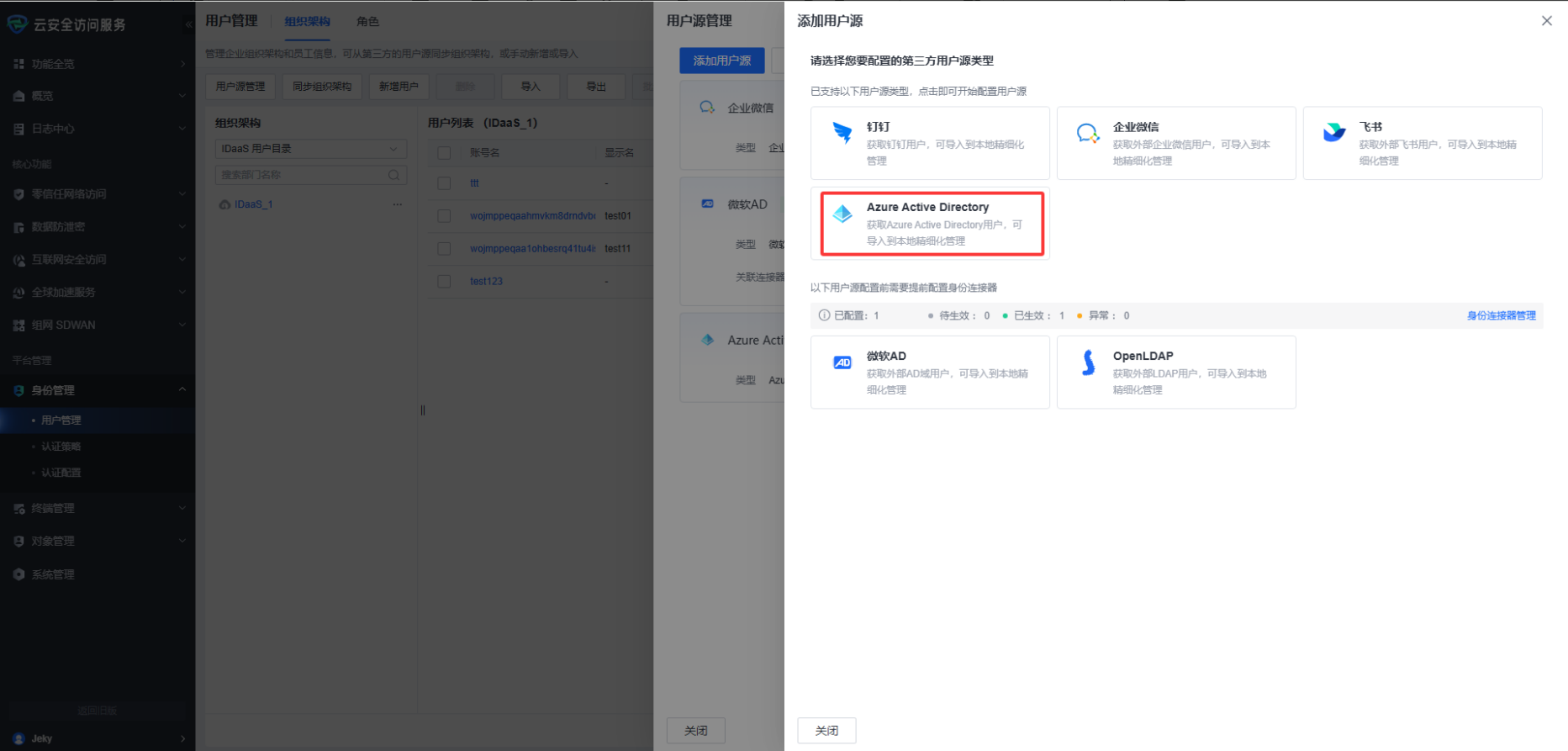This screenshot has height=751, width=1568.
Task: Open the IDaaS 用户目录 dropdown
Action: coord(311,149)
